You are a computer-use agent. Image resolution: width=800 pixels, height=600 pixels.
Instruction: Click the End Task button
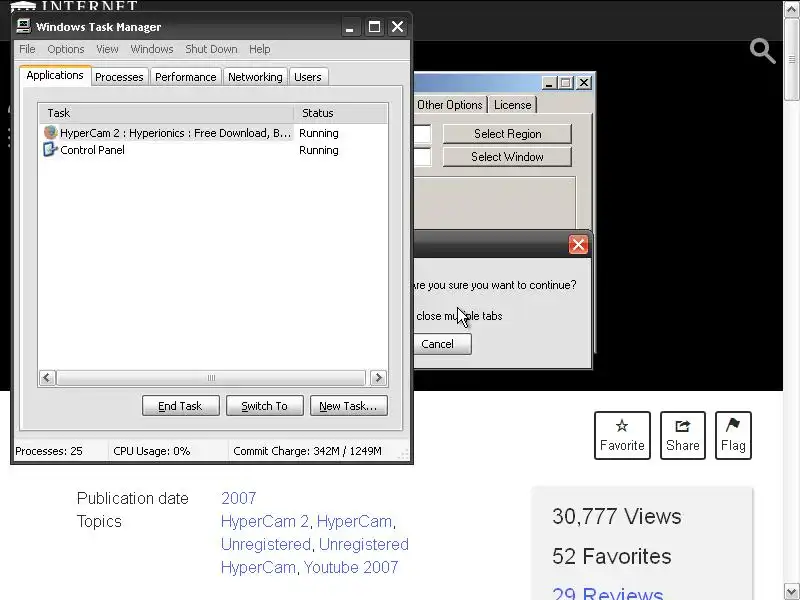[181, 406]
